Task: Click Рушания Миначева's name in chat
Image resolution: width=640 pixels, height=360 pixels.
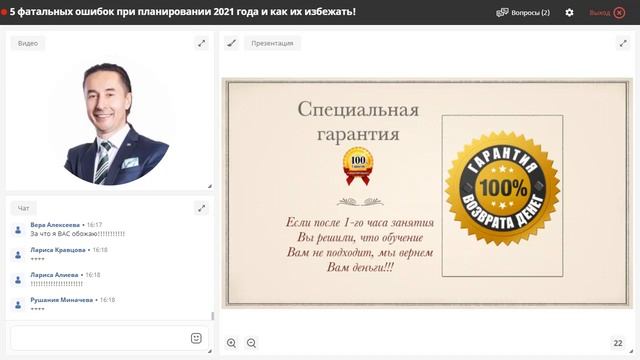Action: [61, 300]
